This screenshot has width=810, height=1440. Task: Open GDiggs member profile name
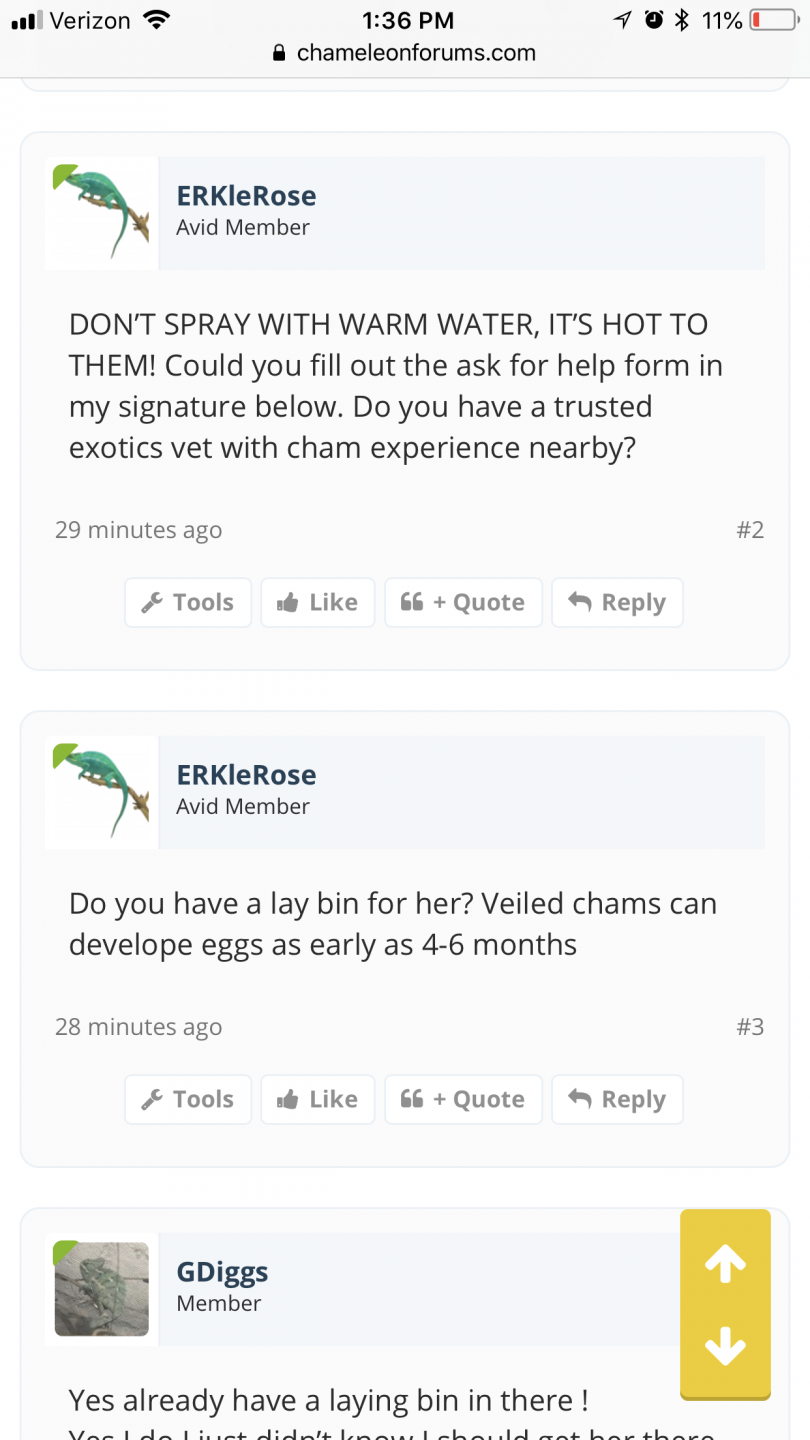click(222, 1271)
